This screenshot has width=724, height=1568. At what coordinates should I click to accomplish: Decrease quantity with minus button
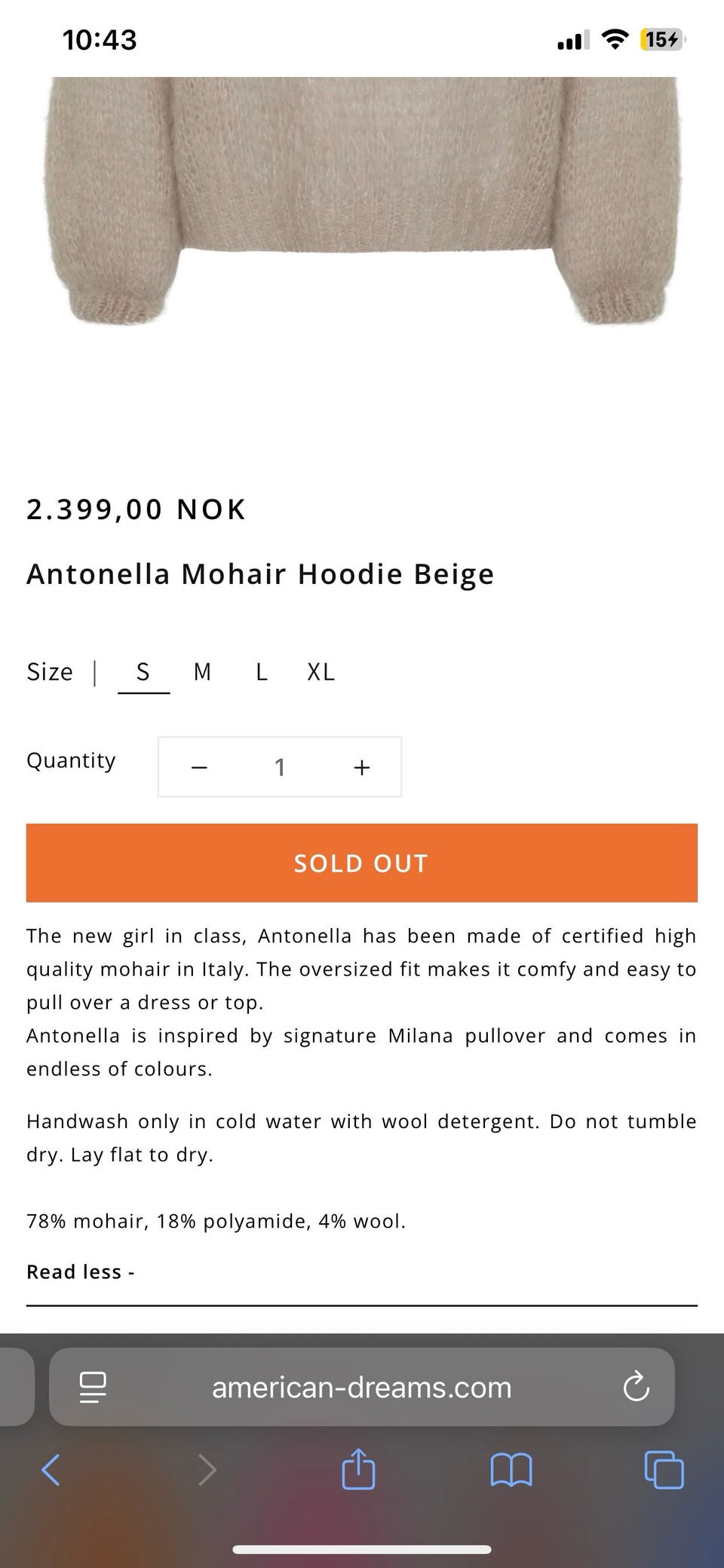coord(199,767)
